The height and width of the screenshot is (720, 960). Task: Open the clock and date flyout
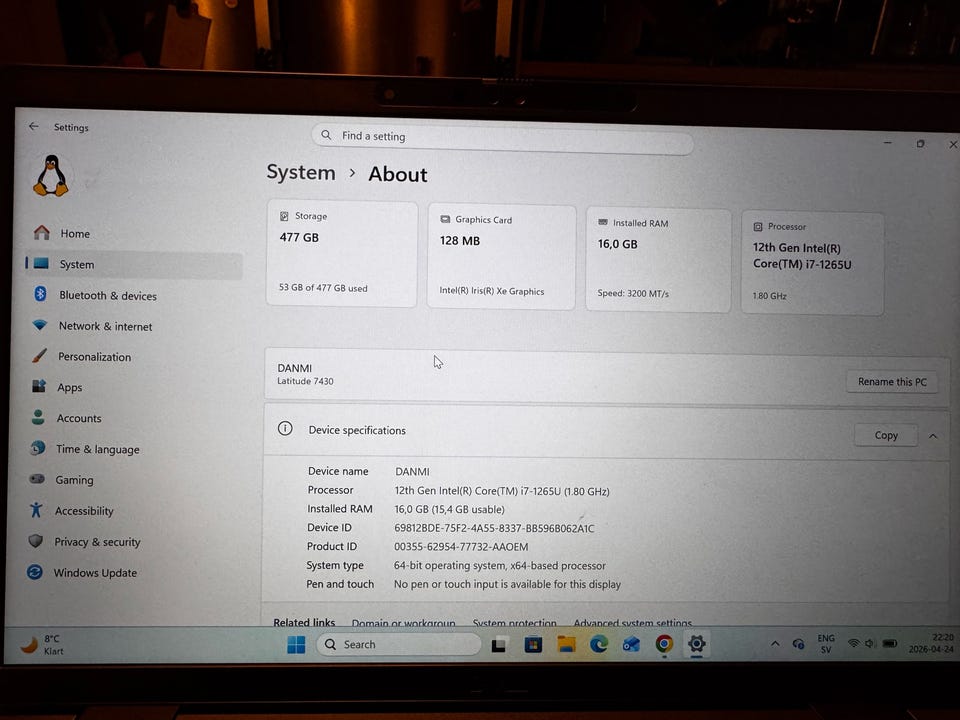[x=931, y=643]
